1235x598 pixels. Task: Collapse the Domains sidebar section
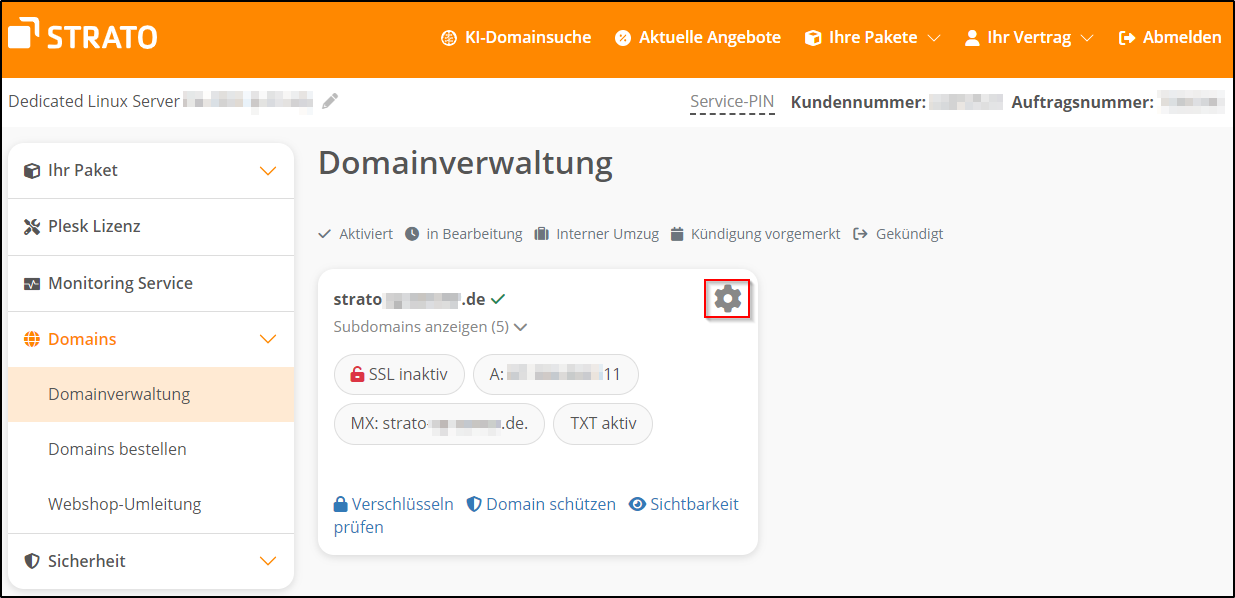pyautogui.click(x=150, y=339)
